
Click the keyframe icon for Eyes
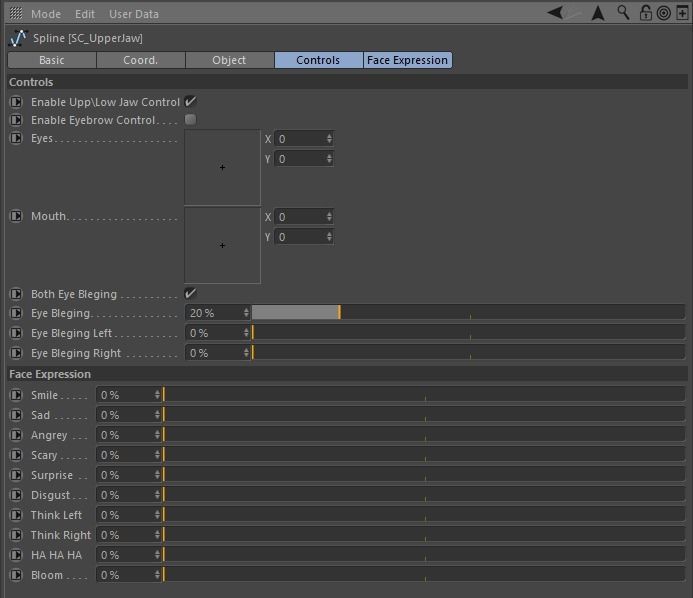coord(16,138)
